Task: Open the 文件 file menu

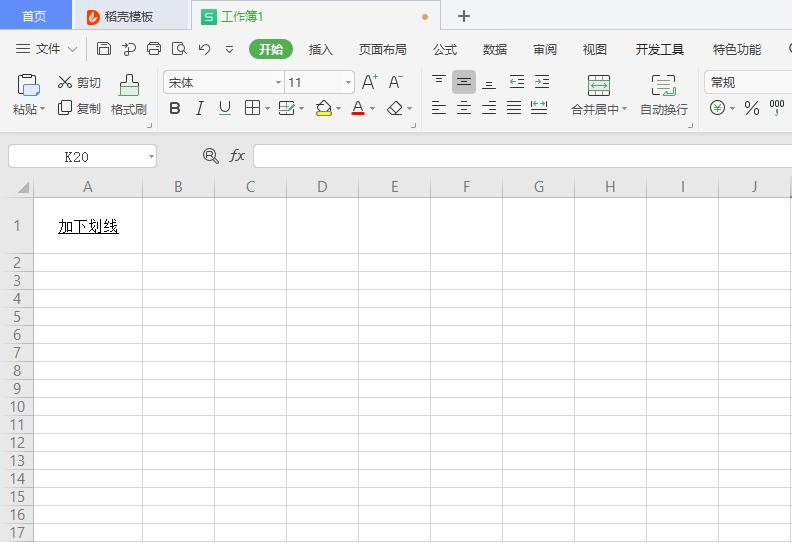Action: point(46,48)
